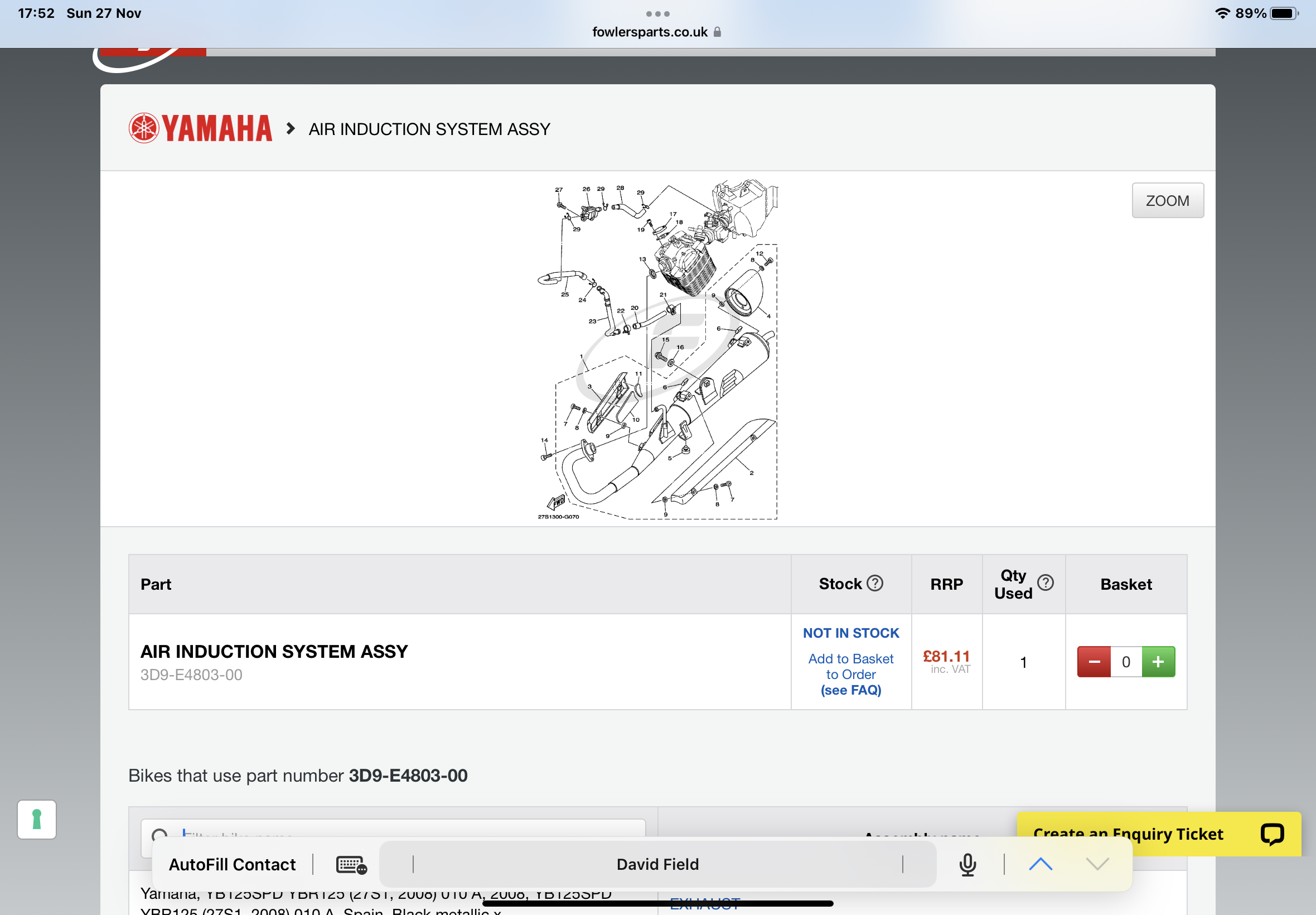1316x915 pixels.
Task: Tap the fowlersparts.co.uk address bar
Action: click(x=656, y=32)
